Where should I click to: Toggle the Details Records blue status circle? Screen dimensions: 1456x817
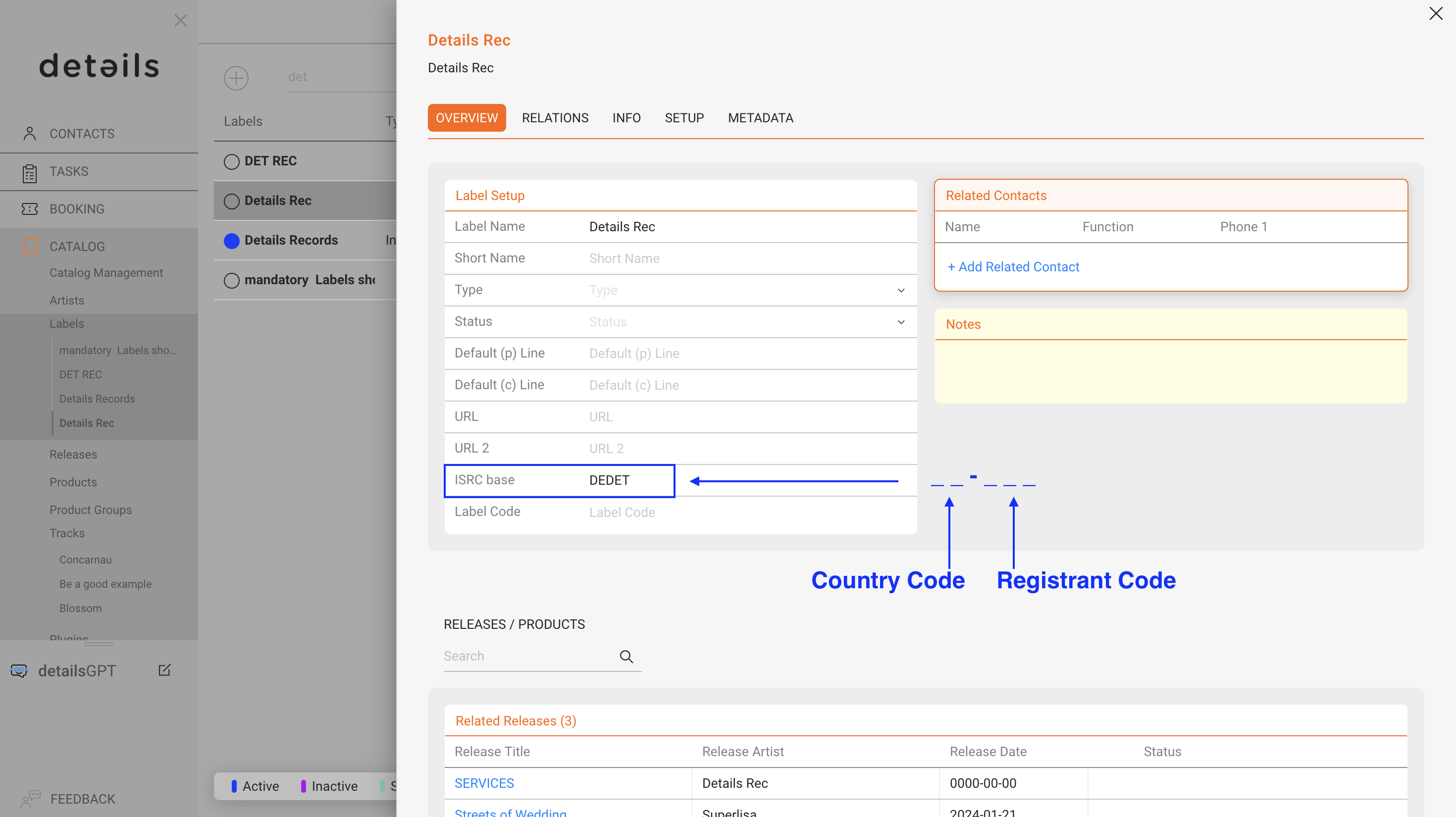pos(231,241)
